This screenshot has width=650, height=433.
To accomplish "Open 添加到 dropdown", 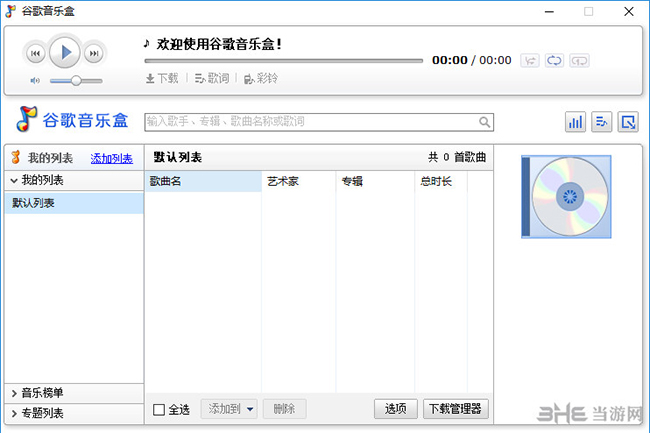I will pyautogui.click(x=229, y=409).
